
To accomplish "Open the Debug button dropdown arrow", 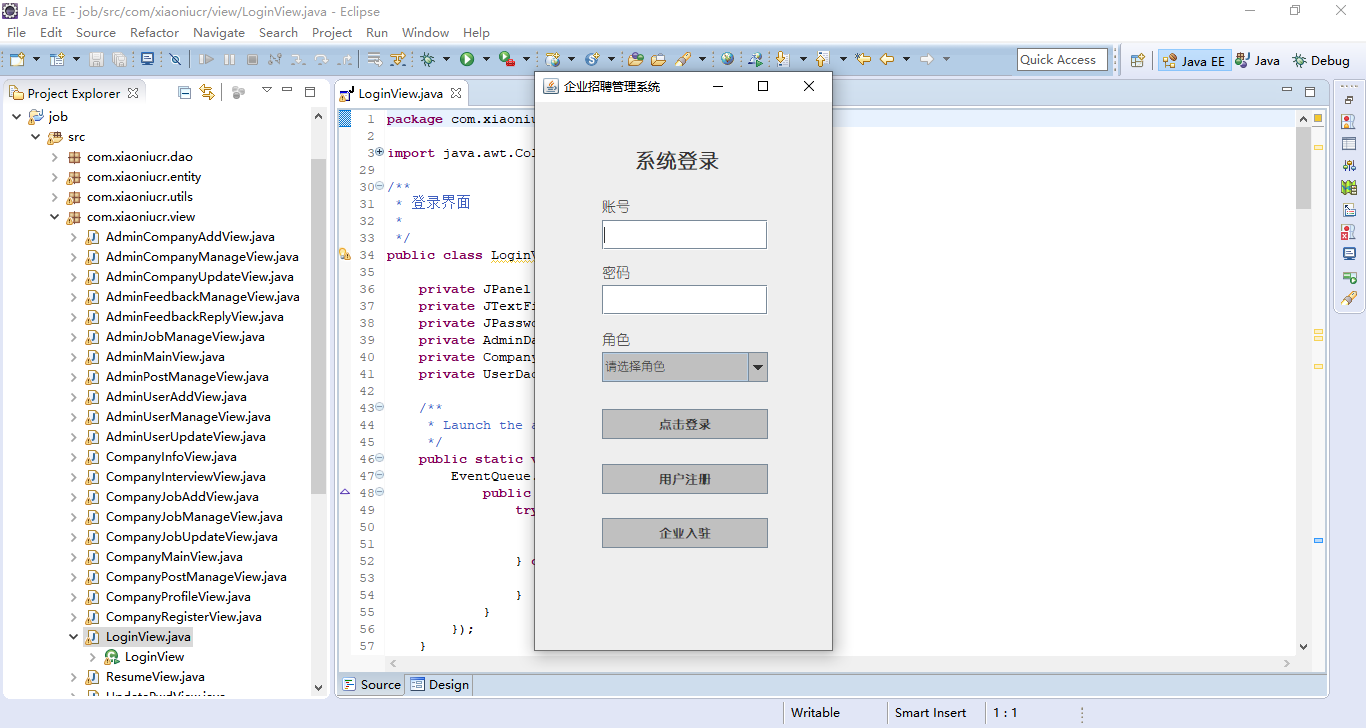I will [x=446, y=59].
